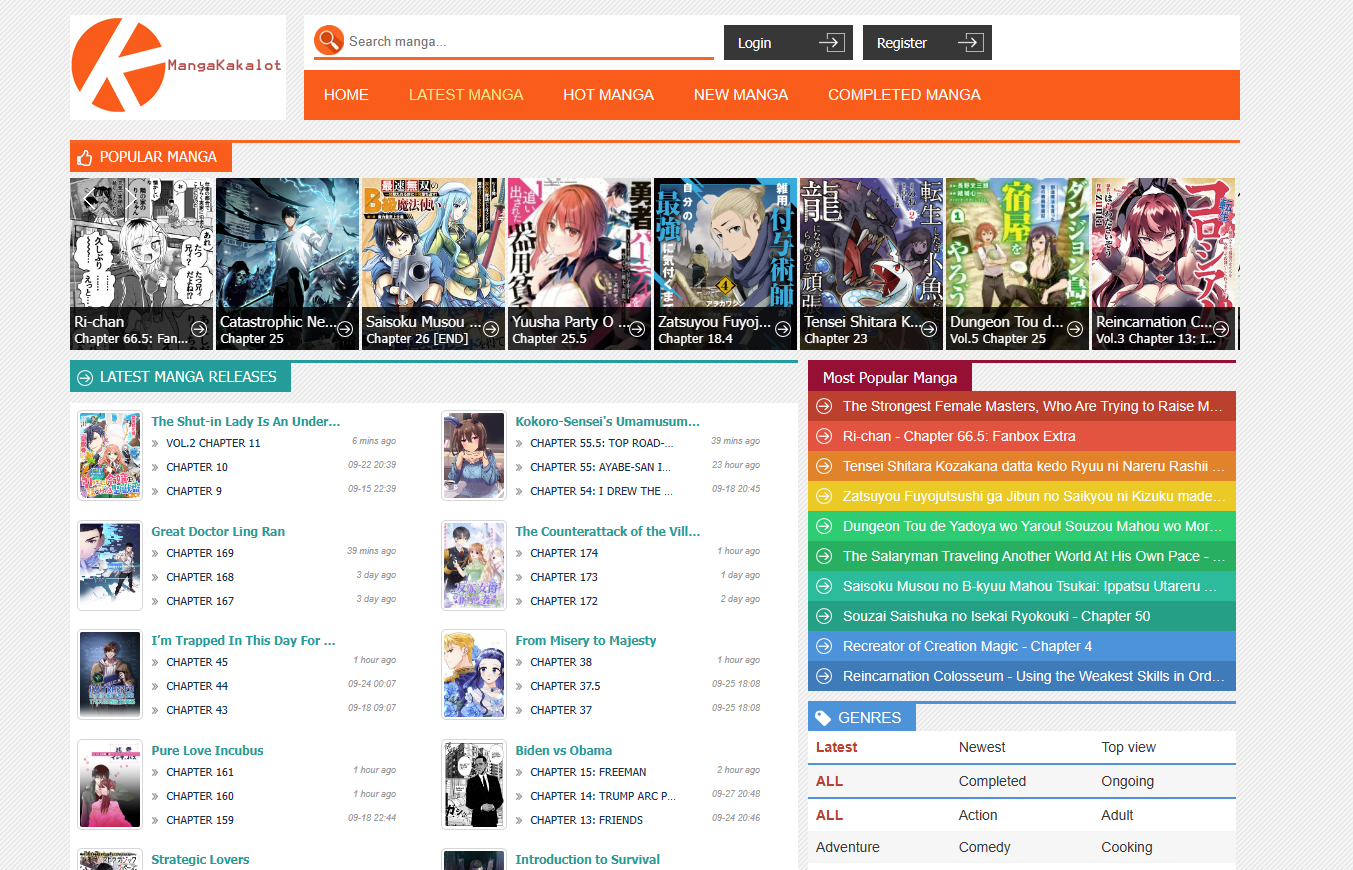Click arrow icon beside Recreator of Creation Magic

pos(824,646)
